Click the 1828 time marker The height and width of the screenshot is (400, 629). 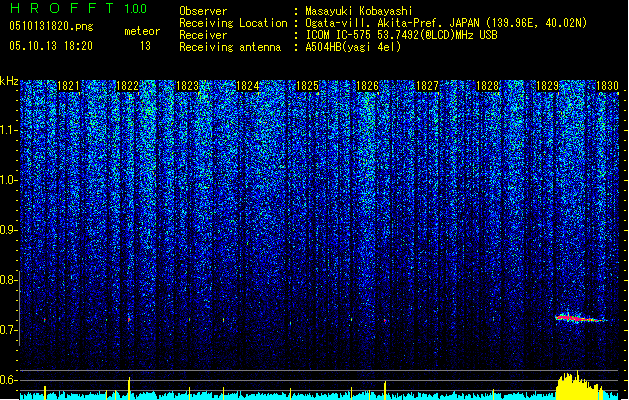pos(487,86)
